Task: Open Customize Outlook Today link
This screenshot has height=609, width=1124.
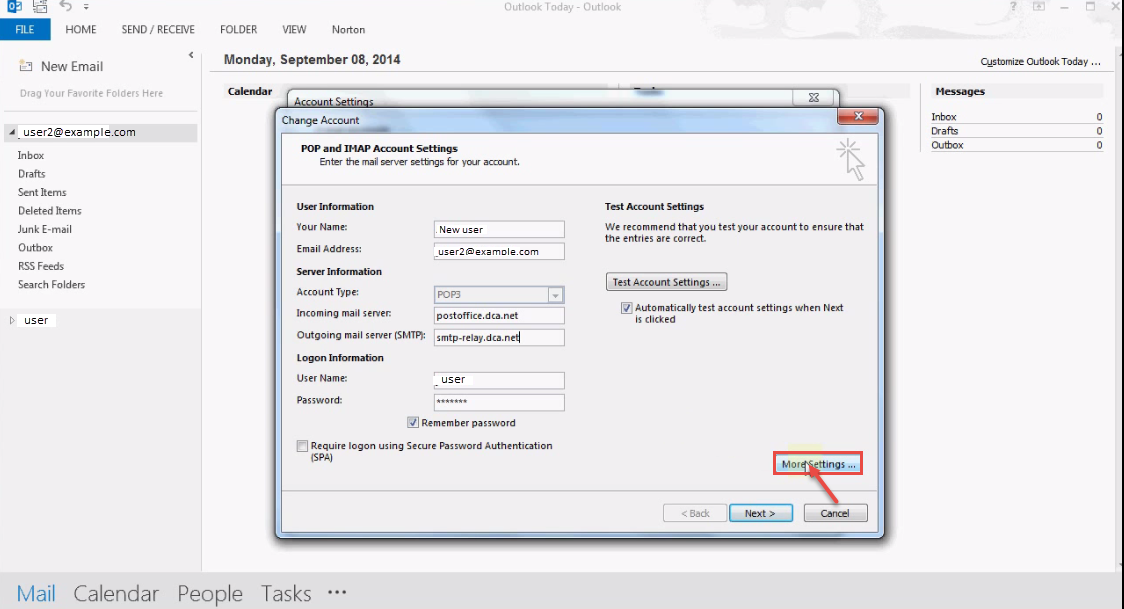Action: tap(1040, 62)
